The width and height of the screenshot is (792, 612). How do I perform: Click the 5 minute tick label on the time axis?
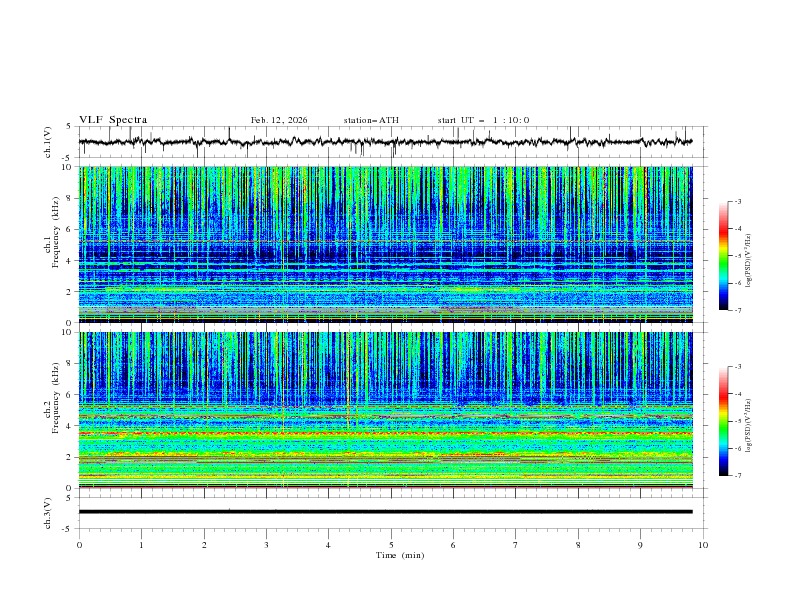pyautogui.click(x=391, y=544)
